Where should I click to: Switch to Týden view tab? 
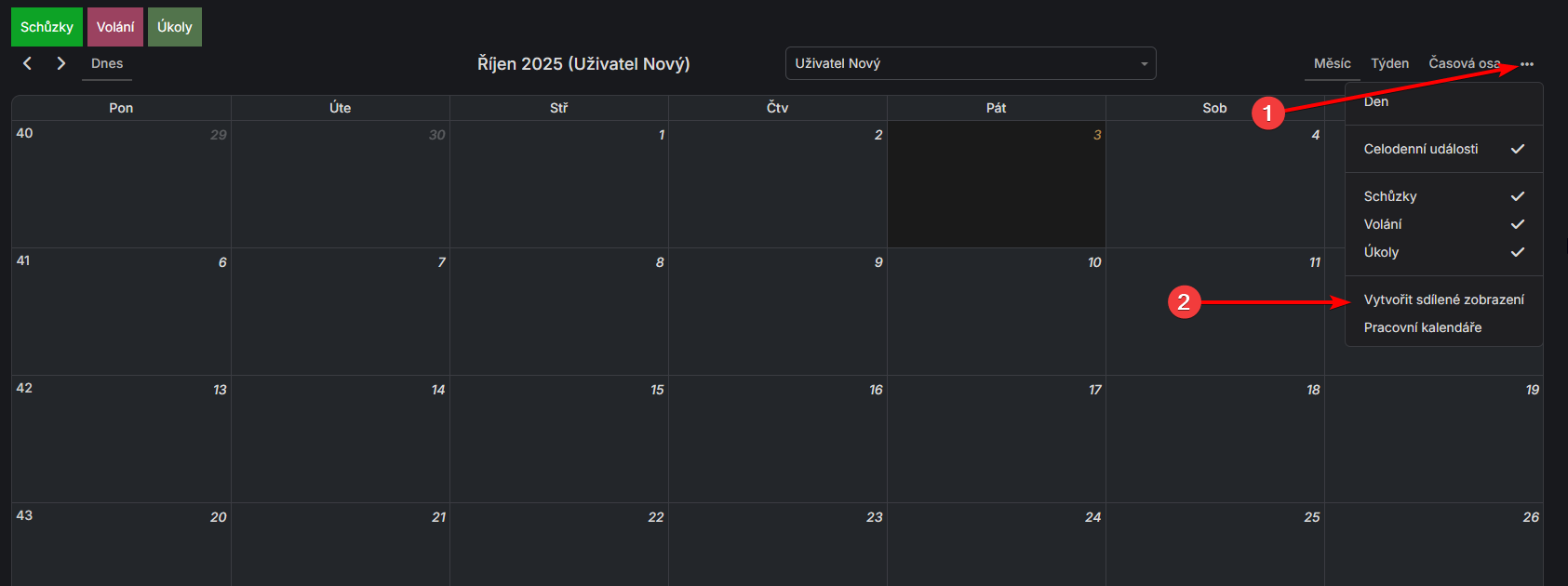pyautogui.click(x=1389, y=63)
